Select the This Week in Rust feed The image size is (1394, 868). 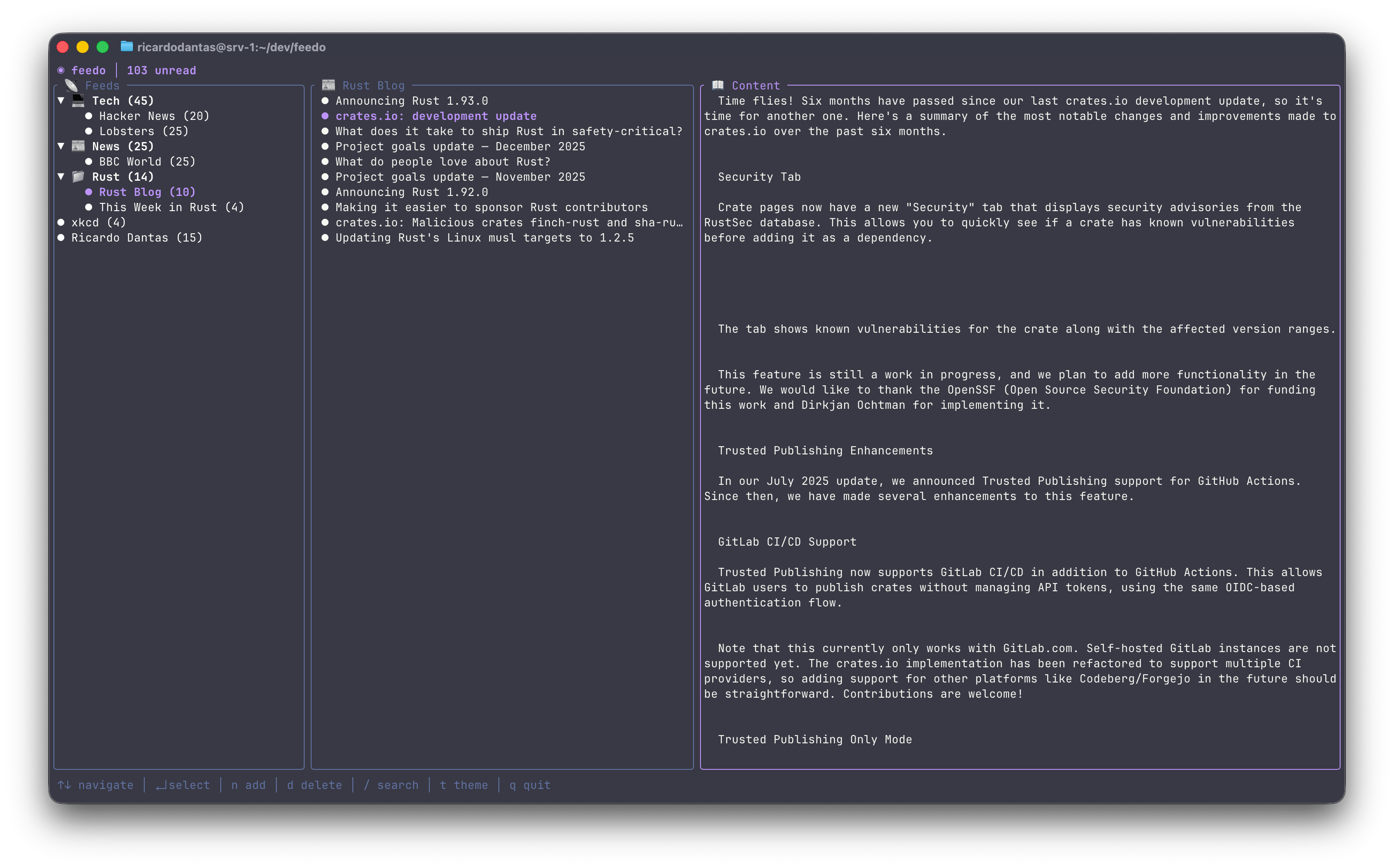[x=171, y=207]
